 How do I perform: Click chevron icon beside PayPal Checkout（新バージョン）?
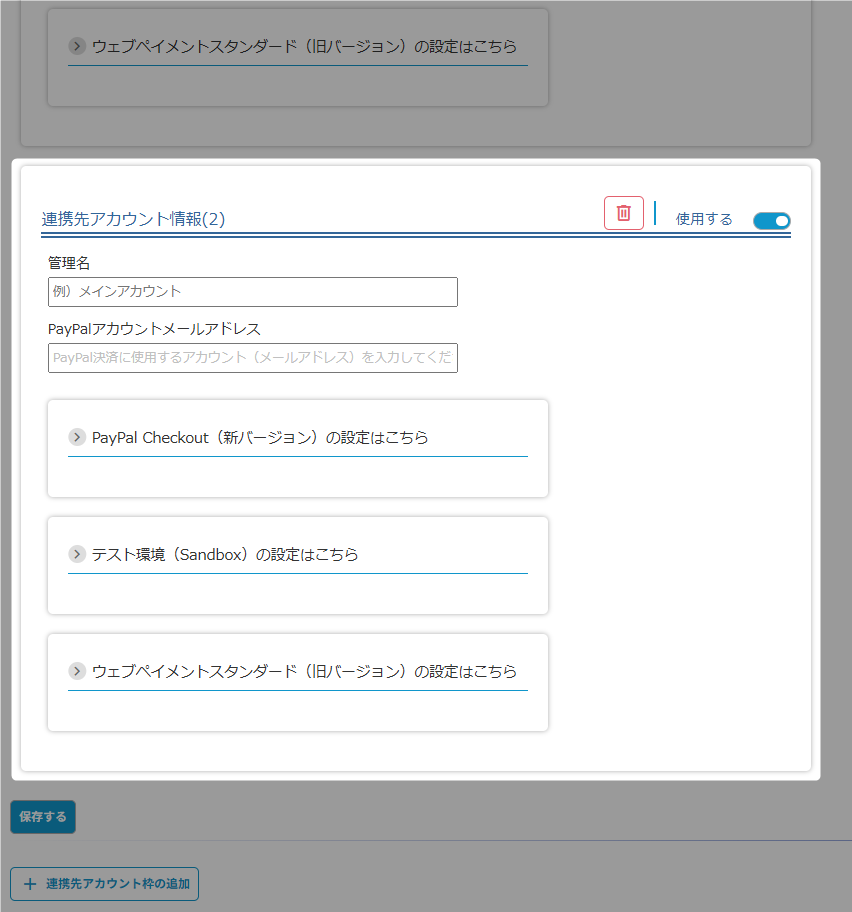click(x=77, y=437)
